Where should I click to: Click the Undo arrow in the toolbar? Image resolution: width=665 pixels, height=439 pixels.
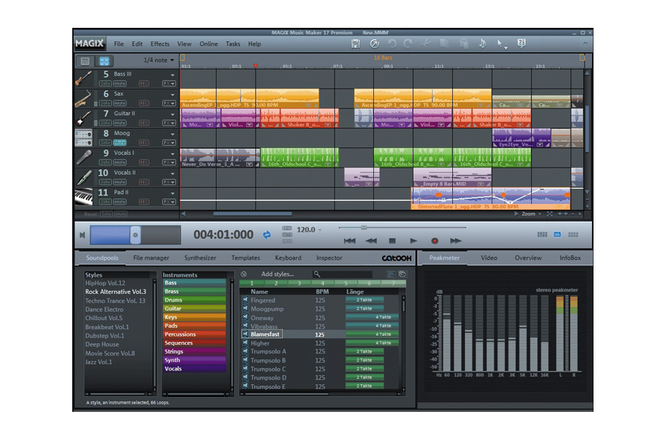click(391, 43)
